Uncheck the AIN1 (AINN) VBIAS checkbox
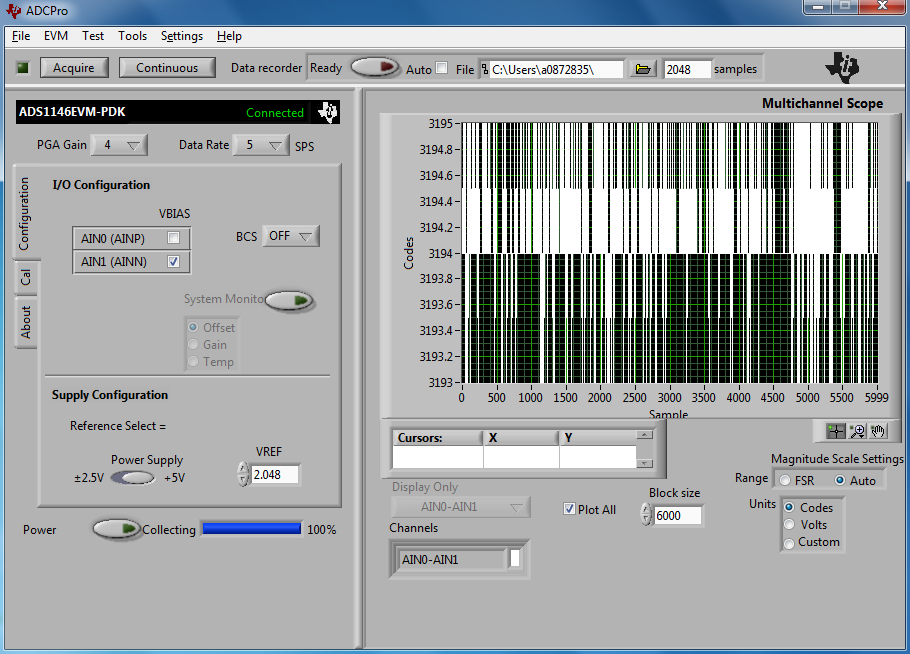The width and height of the screenshot is (910, 654). 173,261
